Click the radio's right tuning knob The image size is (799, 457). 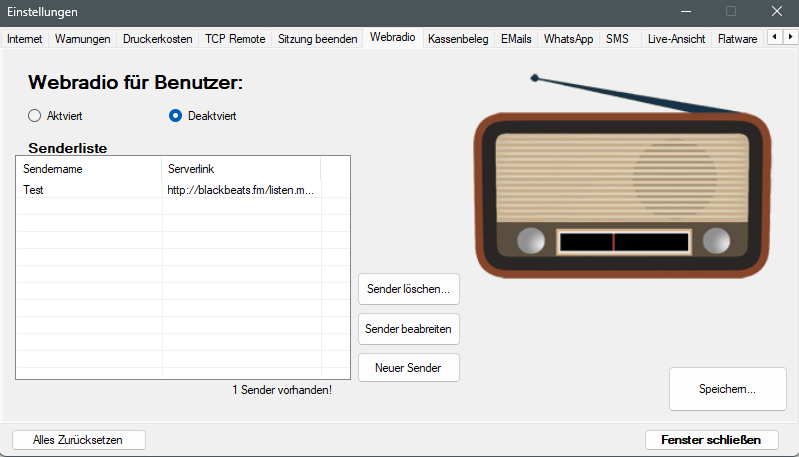pos(716,240)
